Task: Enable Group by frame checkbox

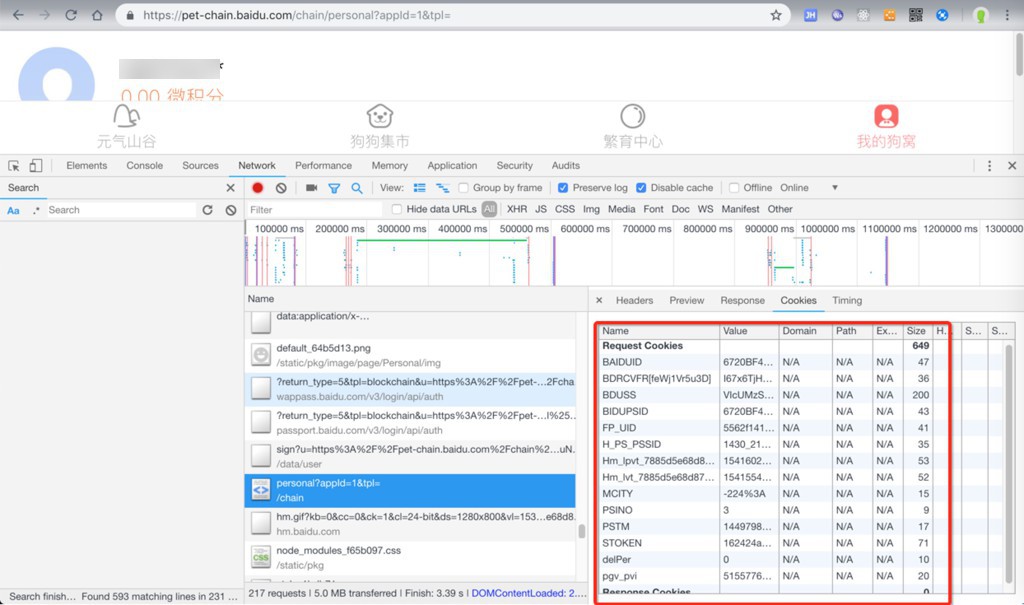Action: tap(463, 188)
